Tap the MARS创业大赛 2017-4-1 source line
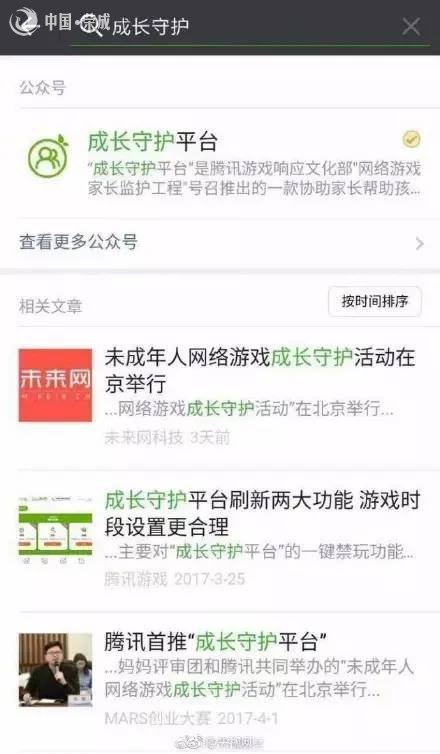 tap(191, 718)
